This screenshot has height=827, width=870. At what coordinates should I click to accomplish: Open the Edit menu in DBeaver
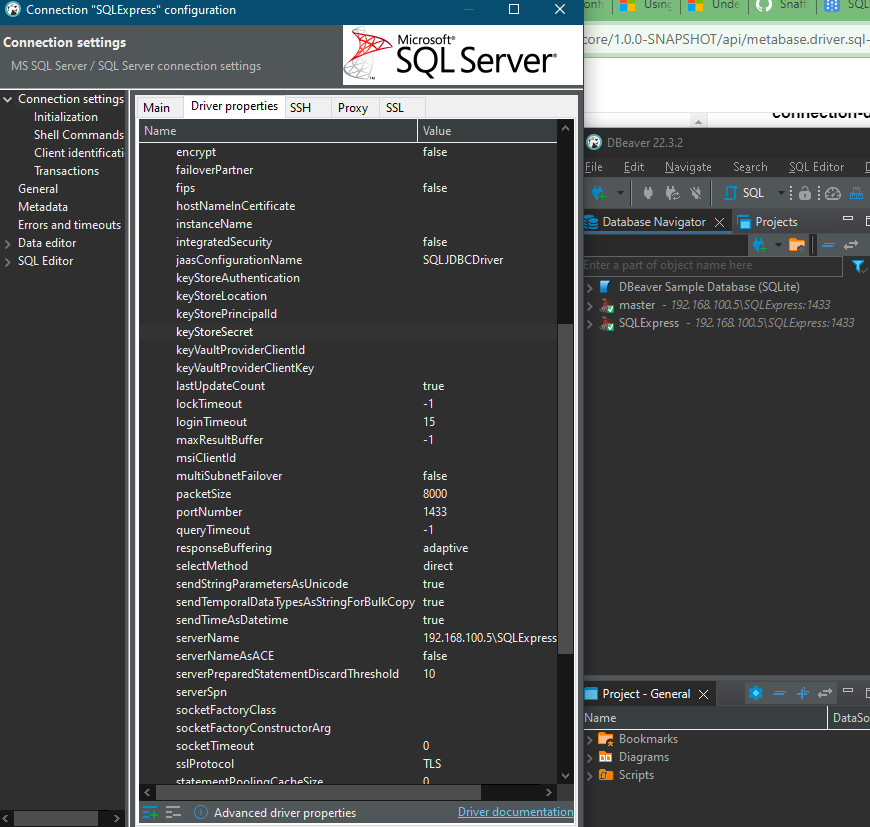(634, 167)
